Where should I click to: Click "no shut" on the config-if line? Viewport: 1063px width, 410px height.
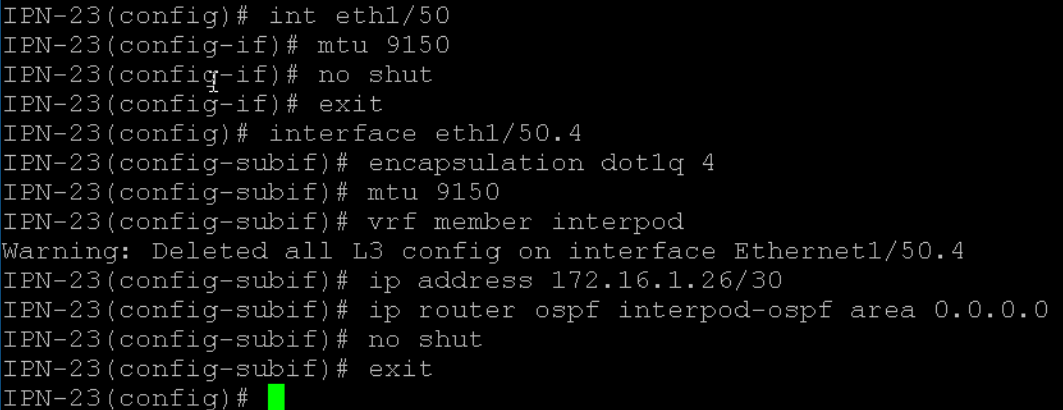tap(375, 75)
